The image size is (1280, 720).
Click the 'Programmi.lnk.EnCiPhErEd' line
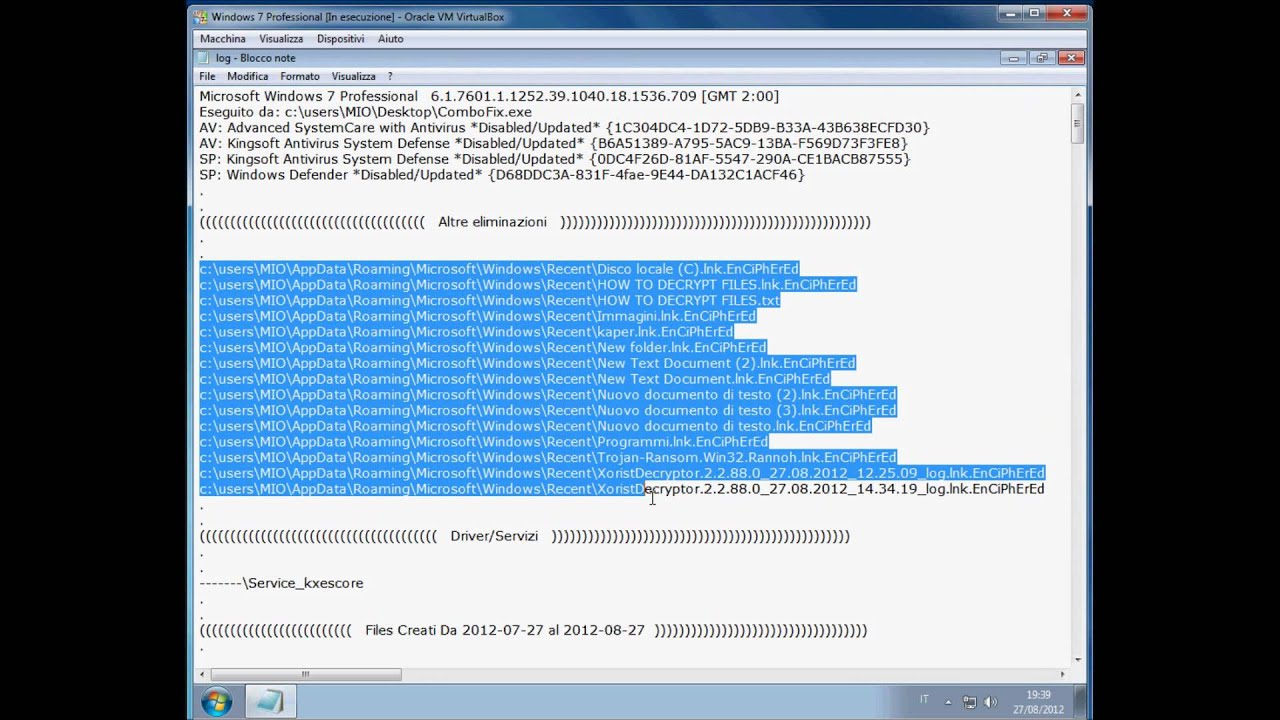pyautogui.click(x=484, y=442)
